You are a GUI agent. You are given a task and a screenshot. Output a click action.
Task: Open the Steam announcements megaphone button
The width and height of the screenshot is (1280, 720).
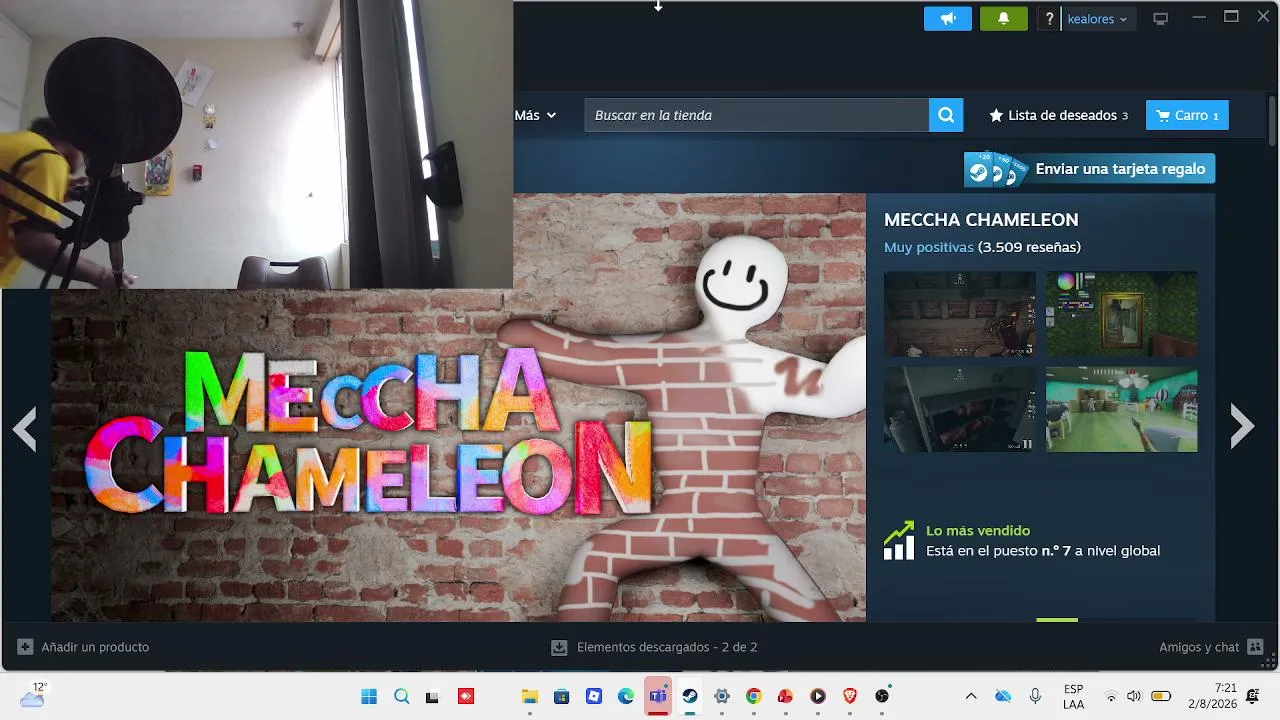pos(948,19)
